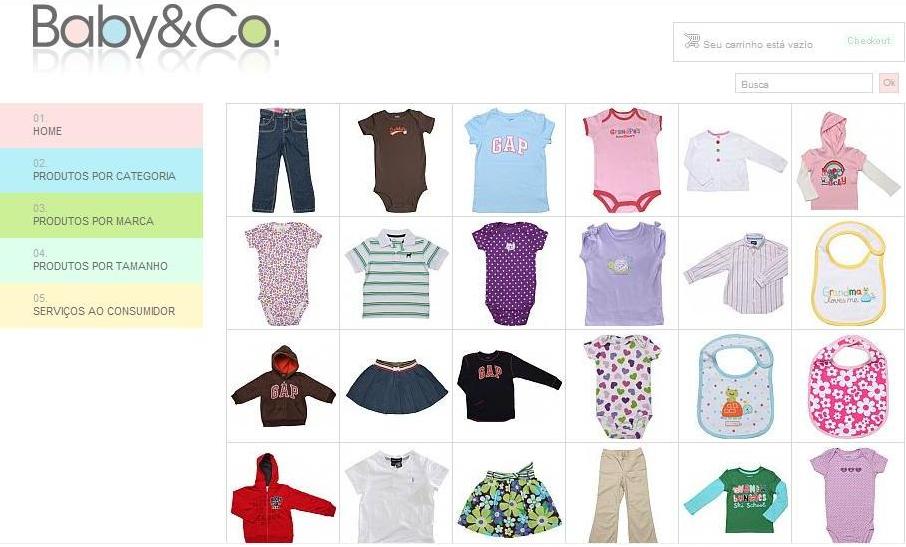906x547 pixels.
Task: View the pink flower pattern bib
Action: point(849,386)
